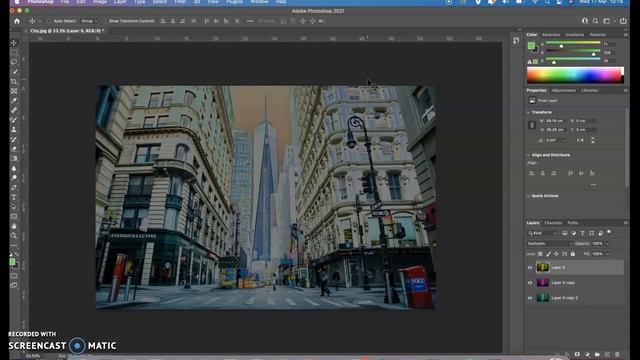Open the search icon in options bar
The width and height of the screenshot is (640, 360).
click(596, 21)
